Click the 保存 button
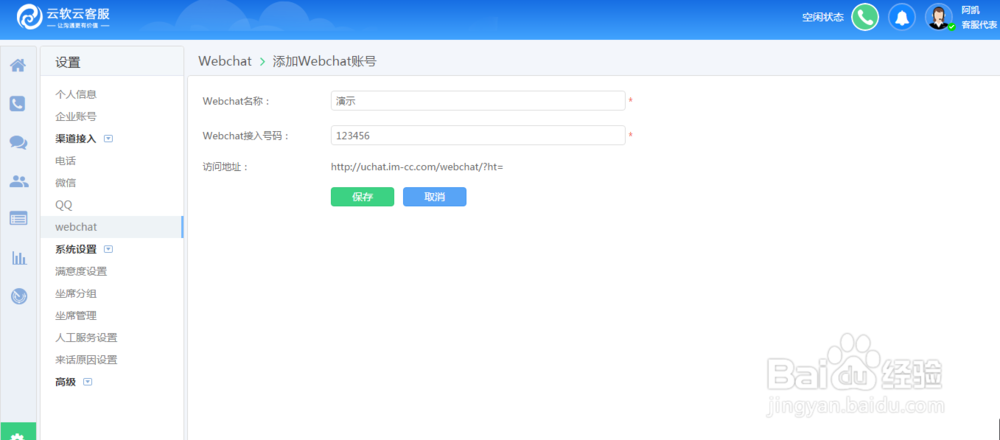1000x440 pixels. tap(362, 197)
